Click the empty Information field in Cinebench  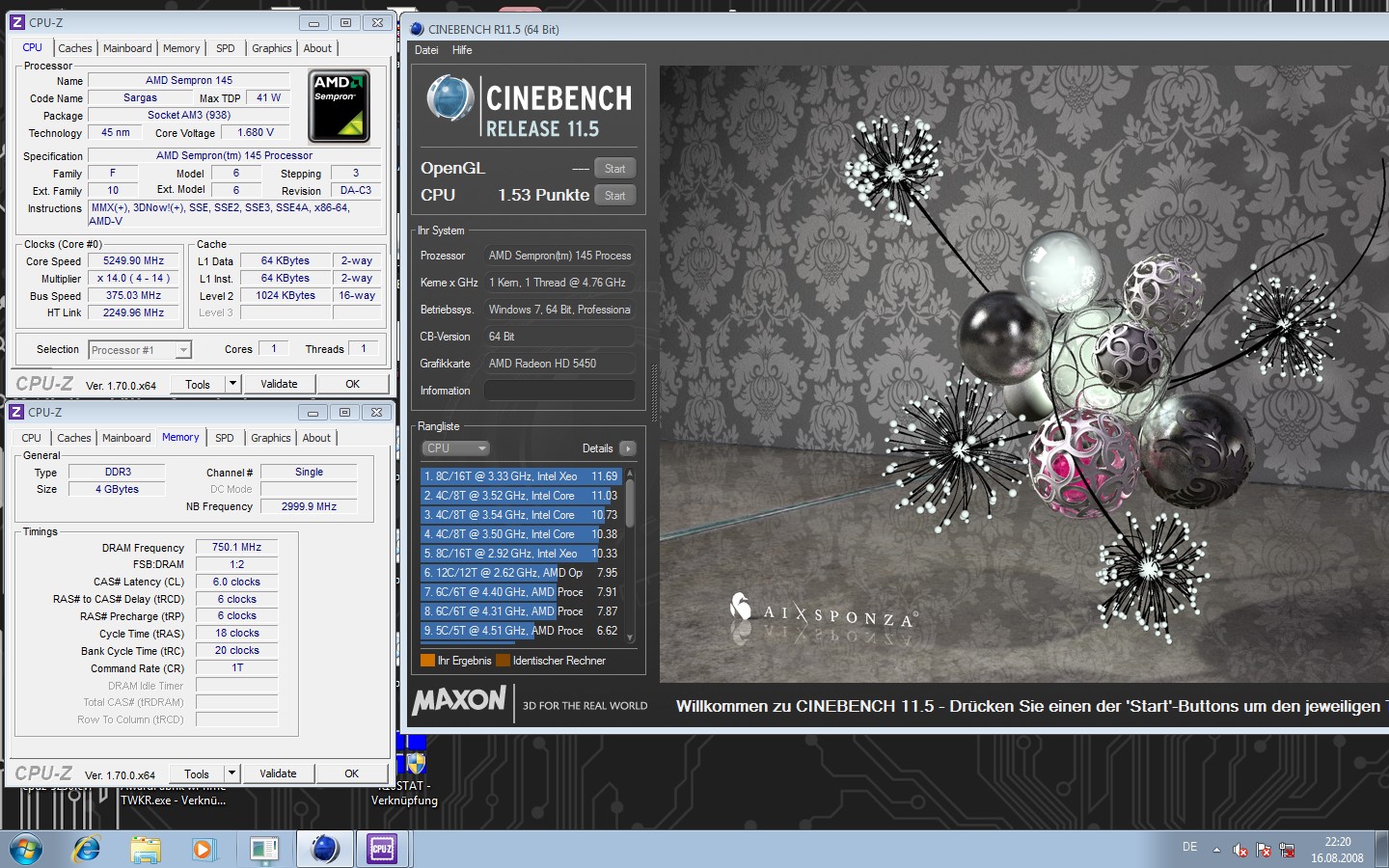pyautogui.click(x=559, y=391)
